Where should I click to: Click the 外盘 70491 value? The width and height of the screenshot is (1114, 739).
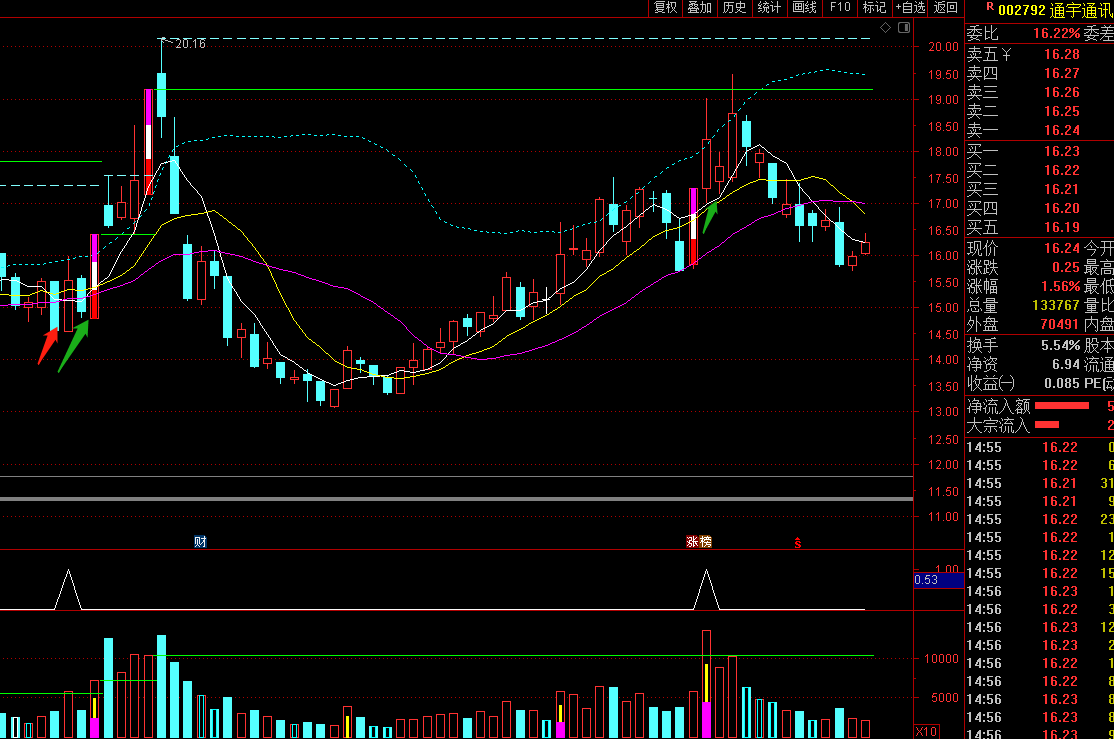tap(1059, 324)
